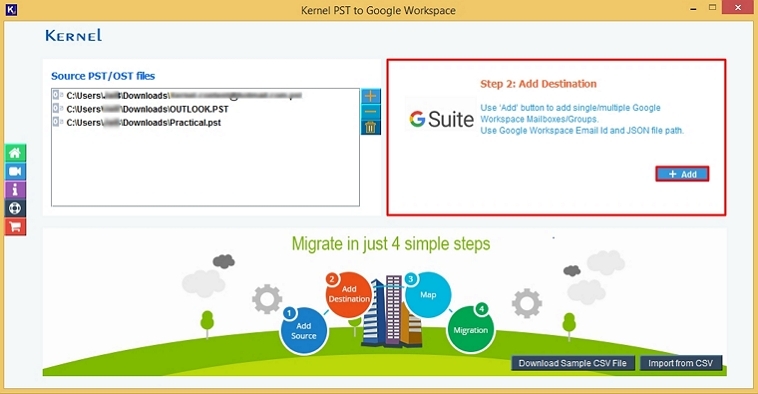
Task: Click the Add Destination step circle
Action: (x=349, y=295)
